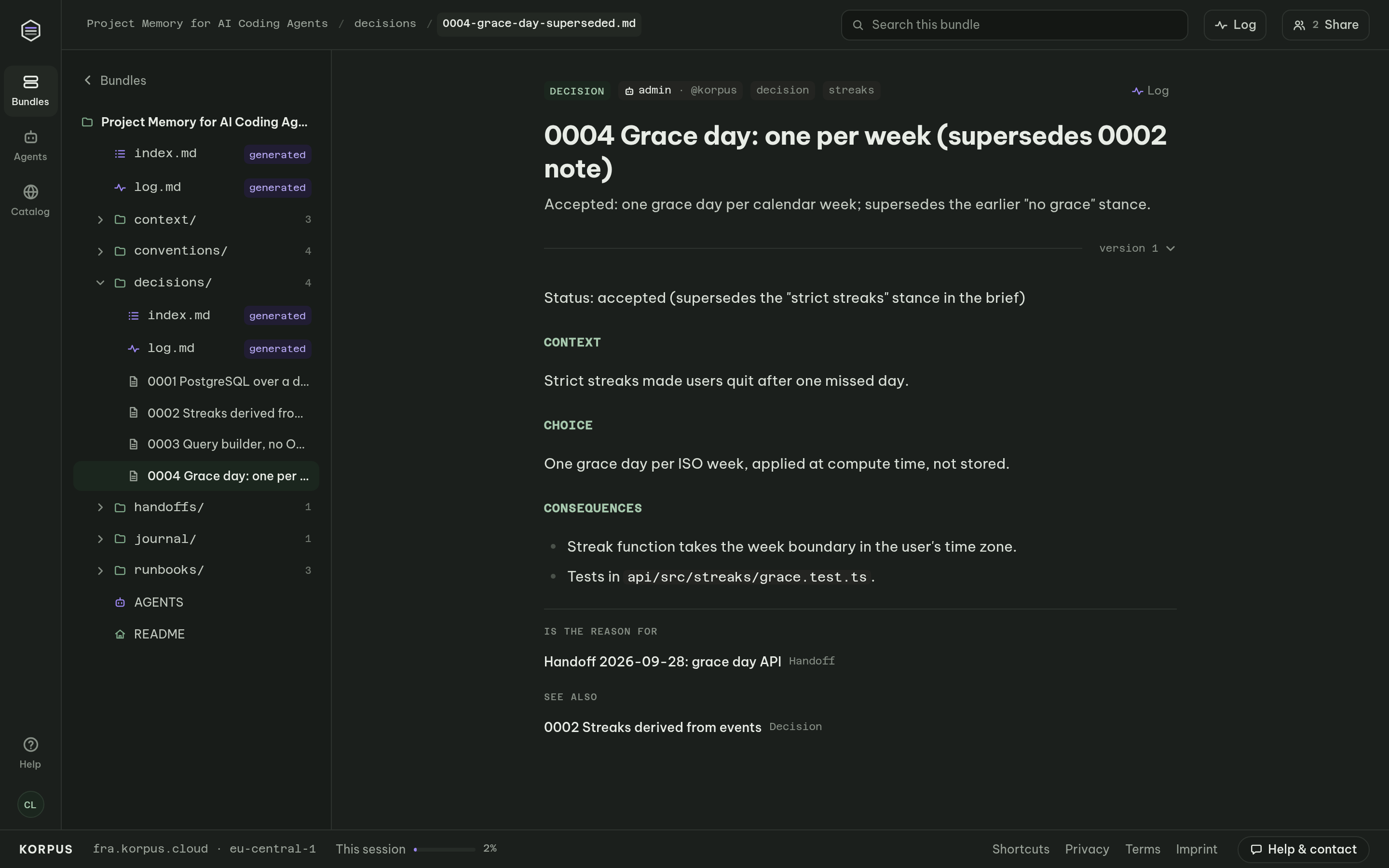
Task: Click the Korpus hexagon logo icon
Action: pos(30,30)
